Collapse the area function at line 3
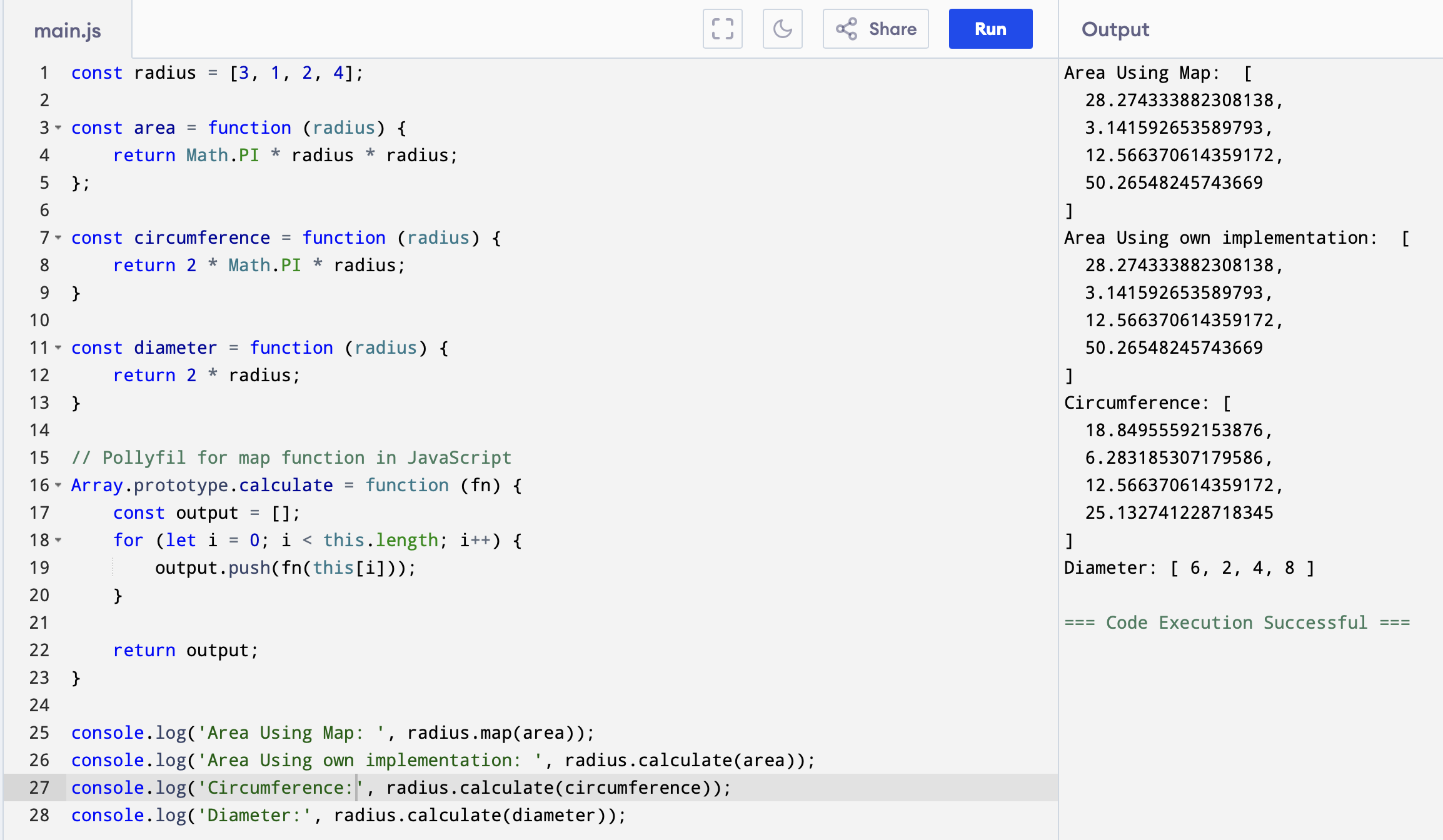The image size is (1443, 840). coord(58,127)
